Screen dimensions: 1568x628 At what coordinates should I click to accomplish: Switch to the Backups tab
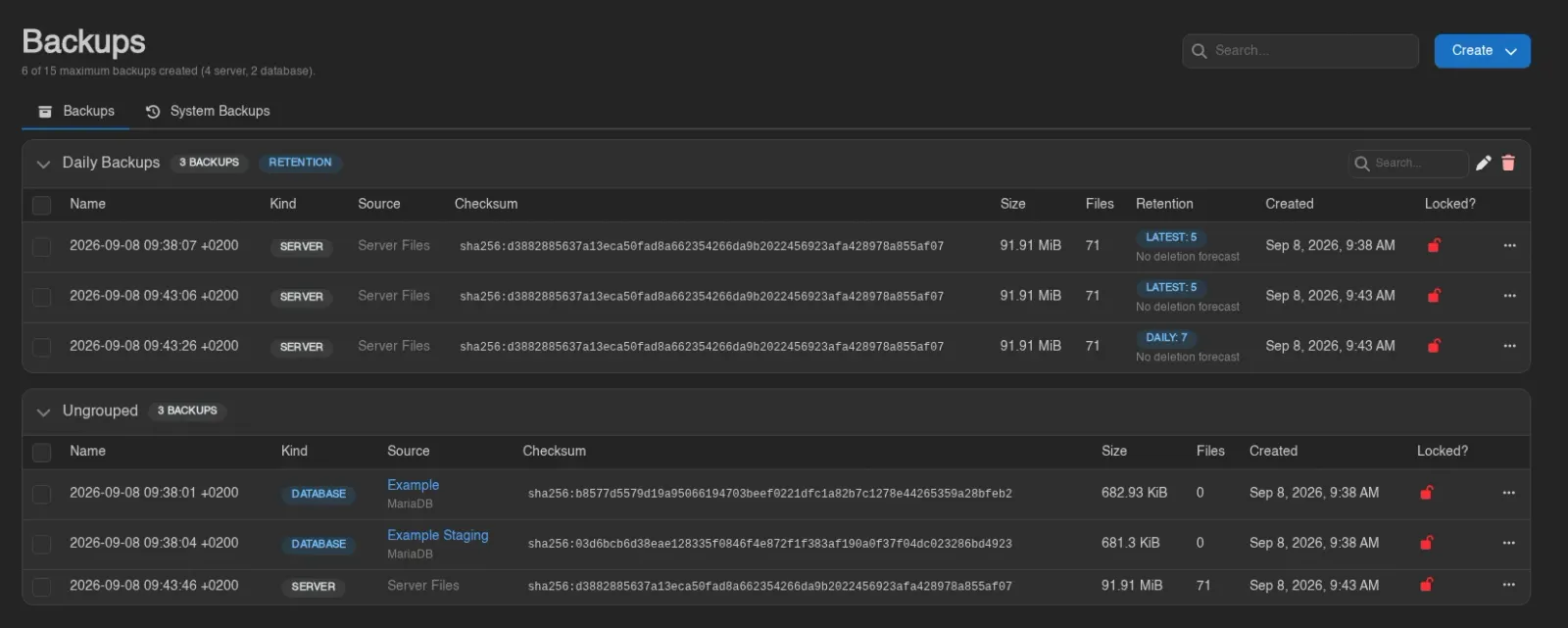tap(75, 112)
